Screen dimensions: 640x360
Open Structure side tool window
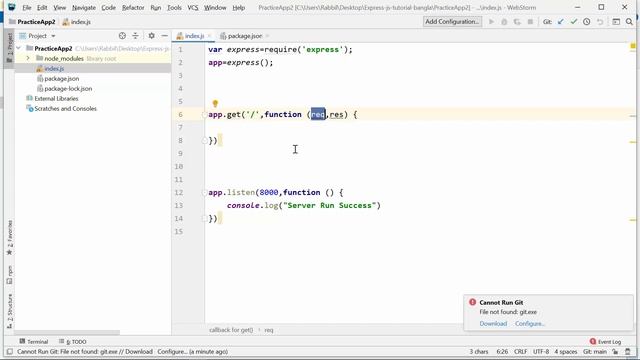(9, 311)
